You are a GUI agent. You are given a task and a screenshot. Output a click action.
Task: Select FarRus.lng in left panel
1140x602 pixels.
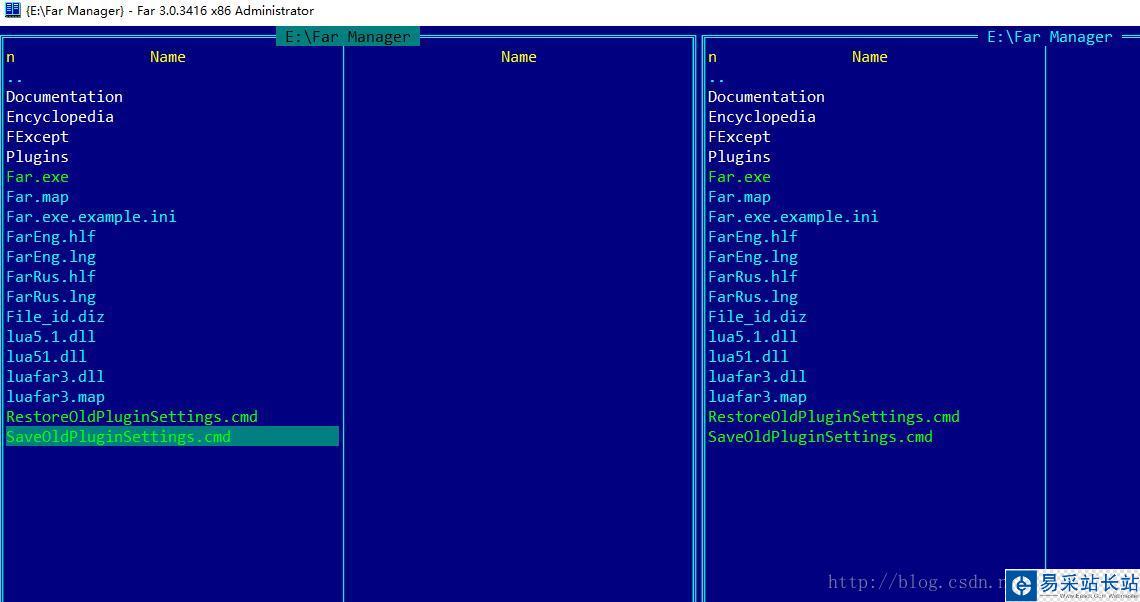point(51,297)
